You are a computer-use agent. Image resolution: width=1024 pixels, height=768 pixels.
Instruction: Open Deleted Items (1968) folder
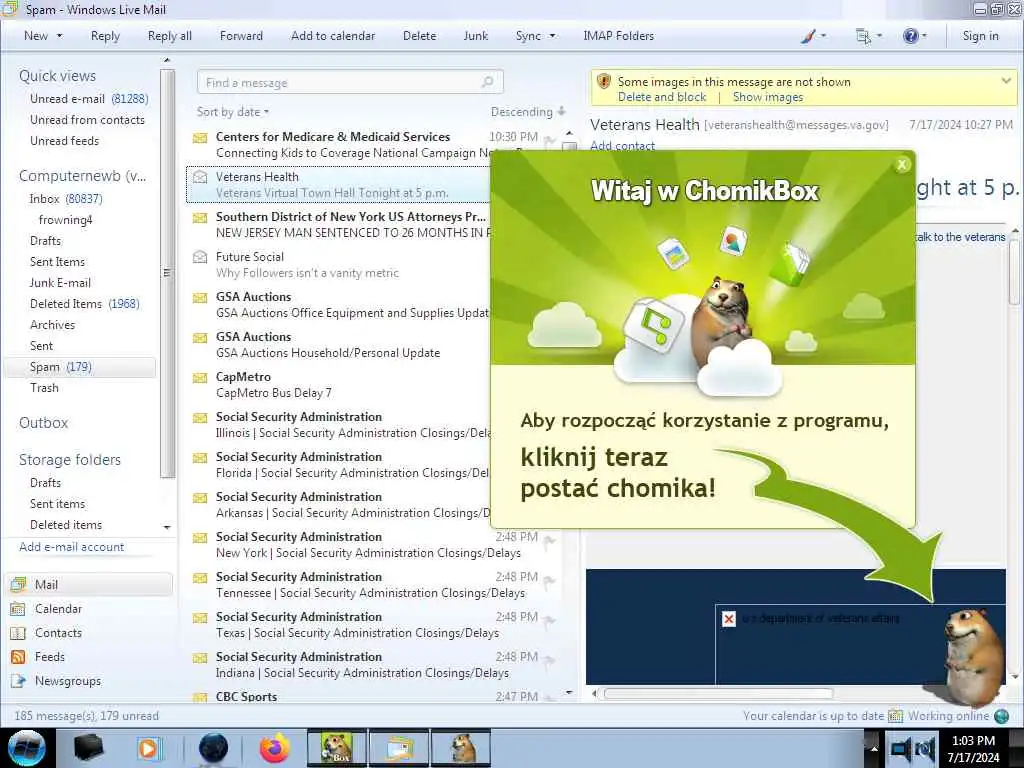(85, 304)
